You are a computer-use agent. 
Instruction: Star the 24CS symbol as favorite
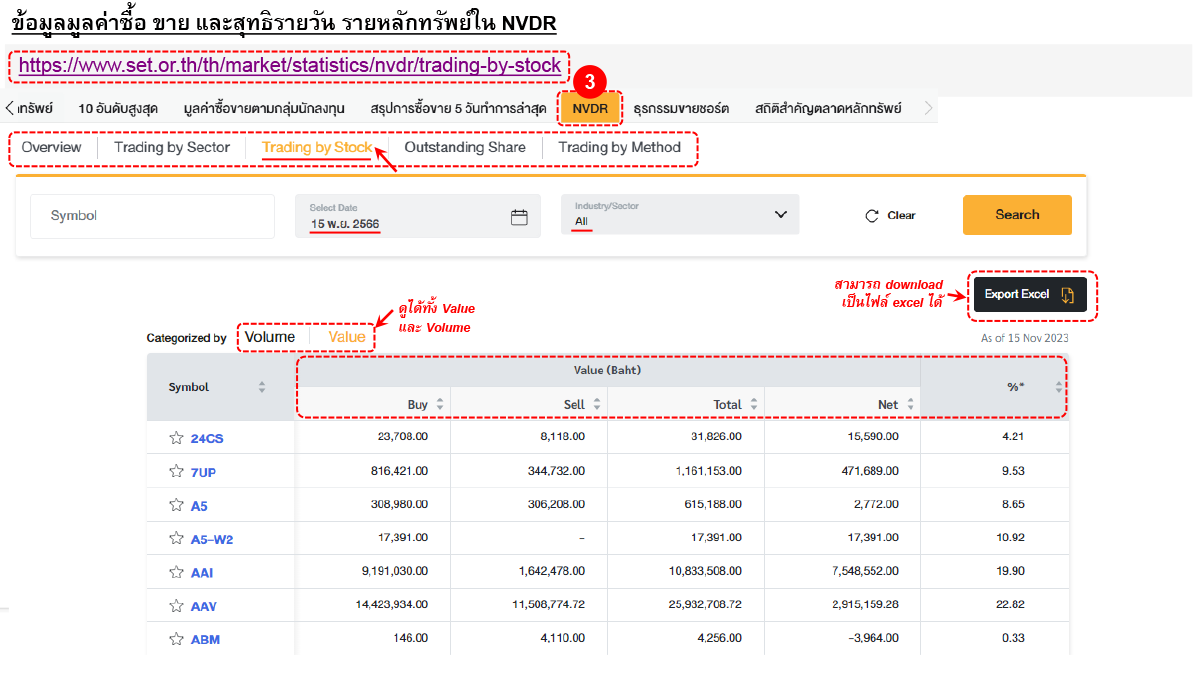[x=176, y=438]
